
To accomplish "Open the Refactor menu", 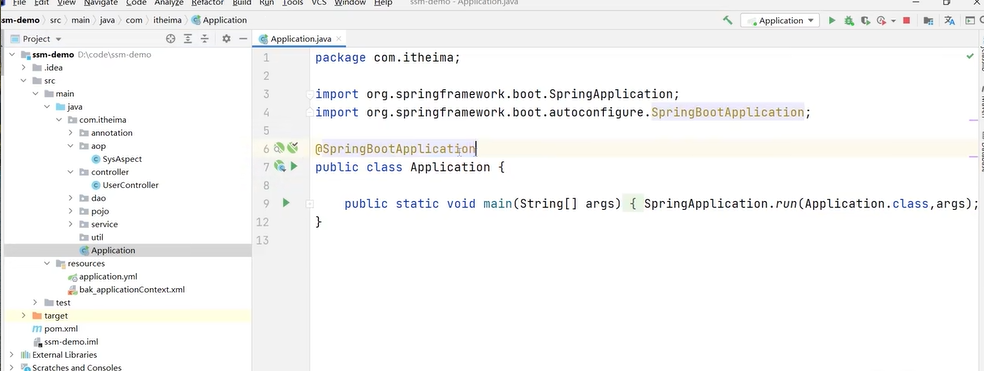I will 207,3.
